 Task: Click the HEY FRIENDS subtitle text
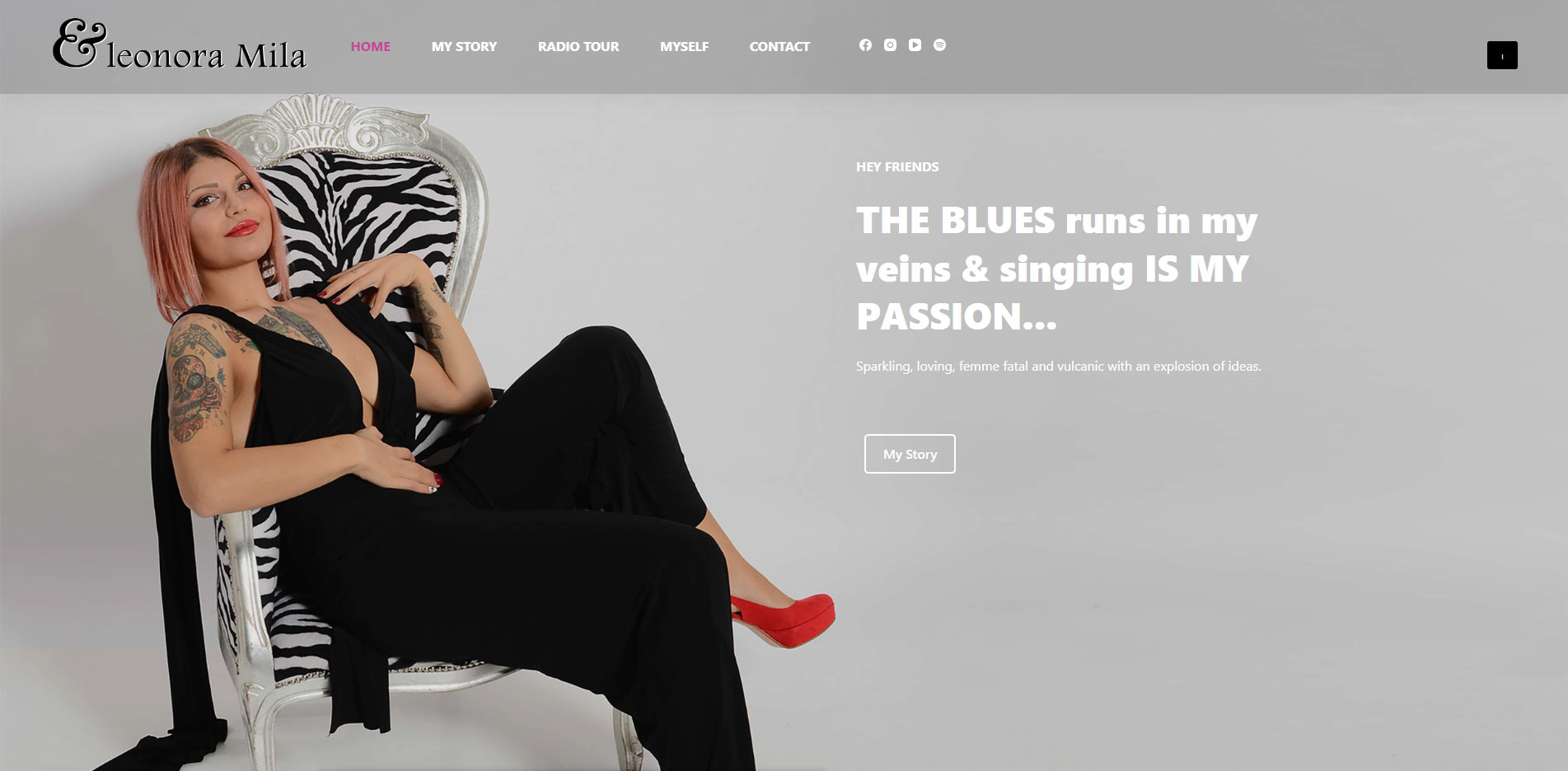click(897, 166)
